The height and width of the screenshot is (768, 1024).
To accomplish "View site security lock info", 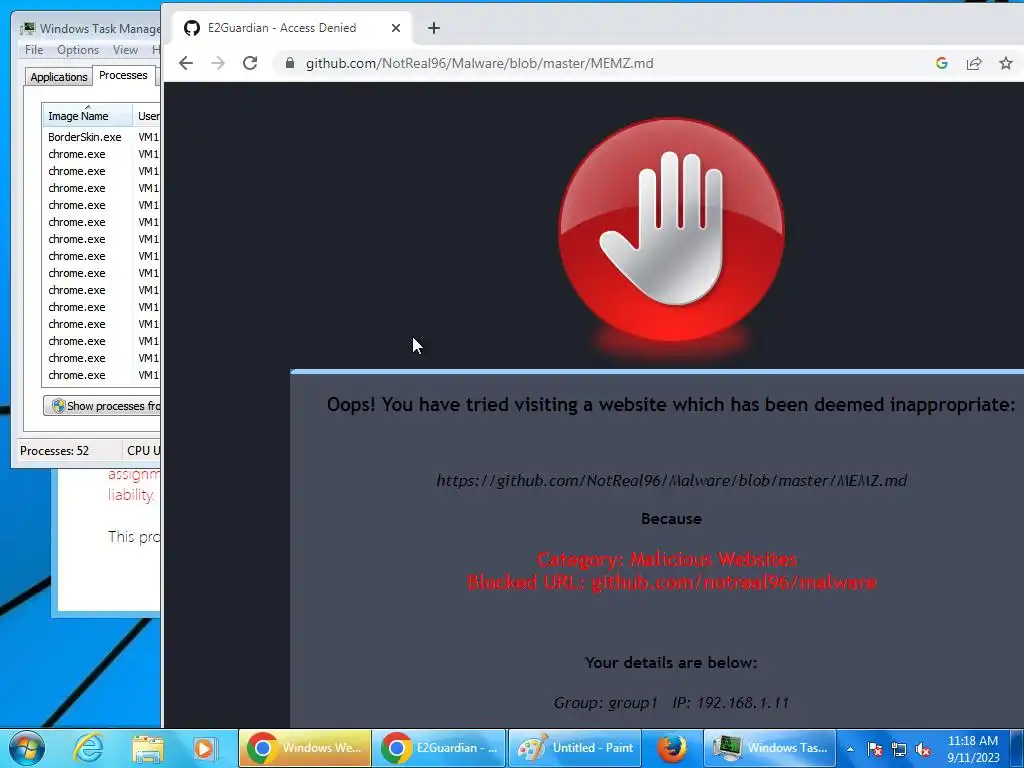I will coord(290,63).
